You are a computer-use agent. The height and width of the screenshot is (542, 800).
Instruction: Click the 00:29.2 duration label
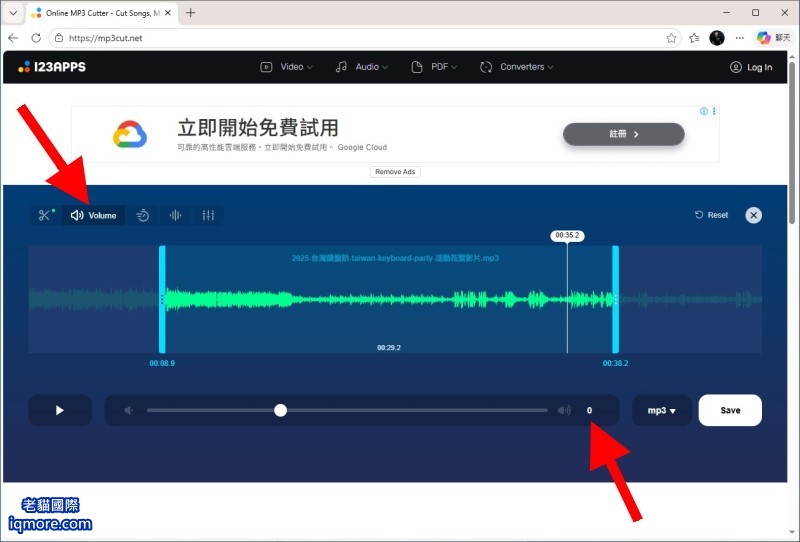(x=389, y=348)
